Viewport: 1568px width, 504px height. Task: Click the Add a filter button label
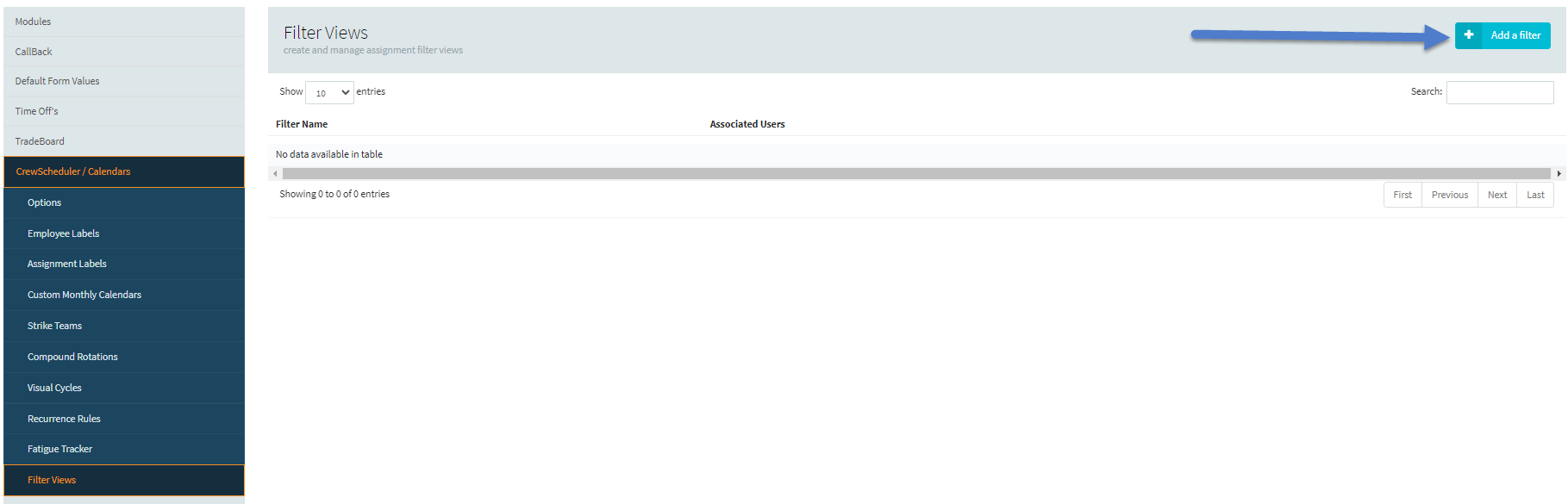tap(1515, 35)
